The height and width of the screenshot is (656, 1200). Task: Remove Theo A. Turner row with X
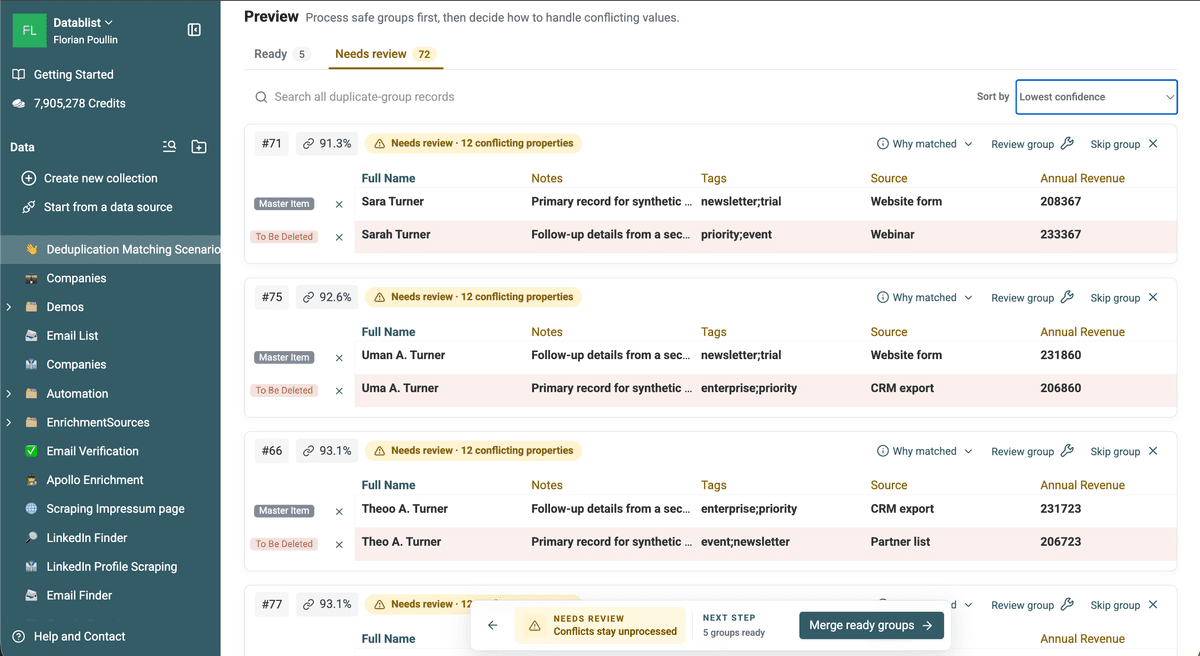[339, 544]
